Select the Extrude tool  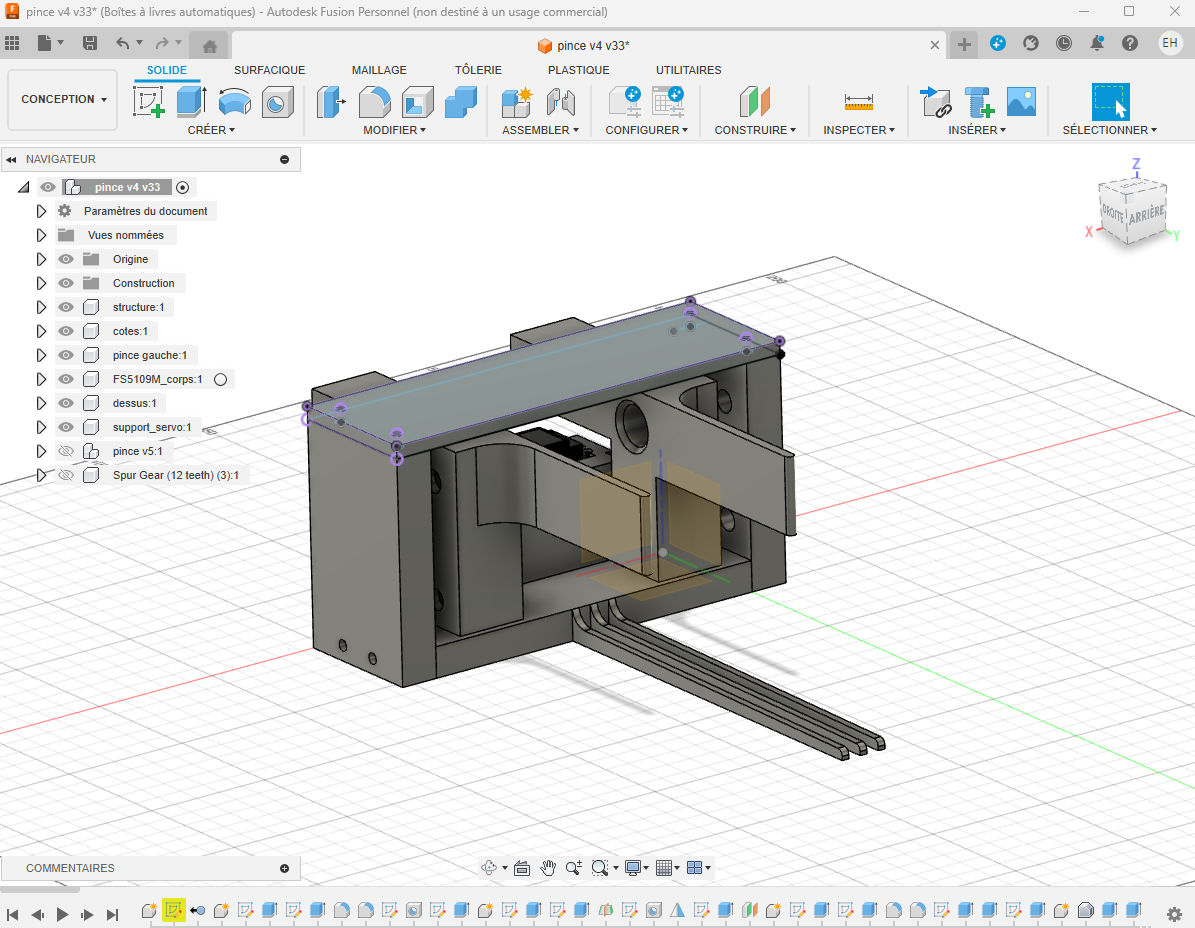pos(191,102)
